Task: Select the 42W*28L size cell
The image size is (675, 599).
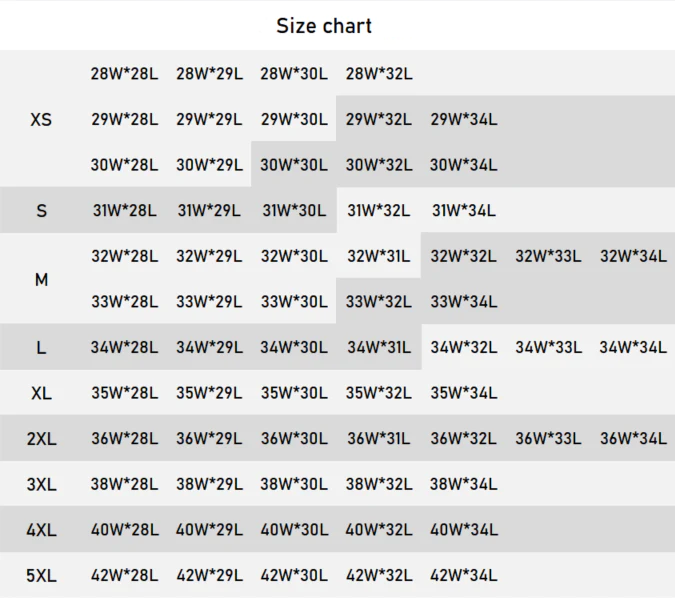Action: tap(124, 575)
